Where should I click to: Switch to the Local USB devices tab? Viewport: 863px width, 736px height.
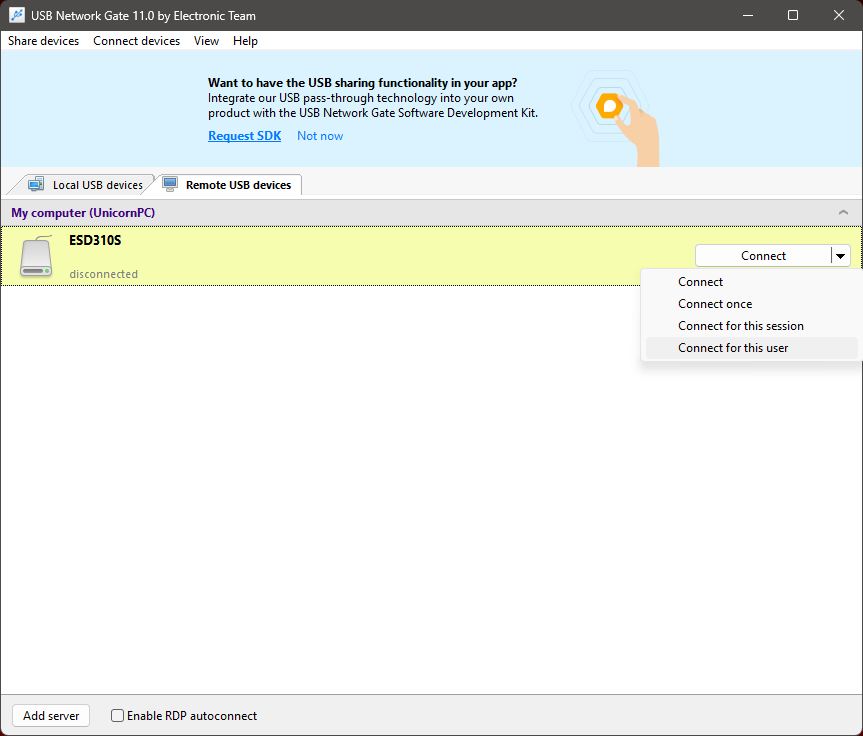pos(97,185)
